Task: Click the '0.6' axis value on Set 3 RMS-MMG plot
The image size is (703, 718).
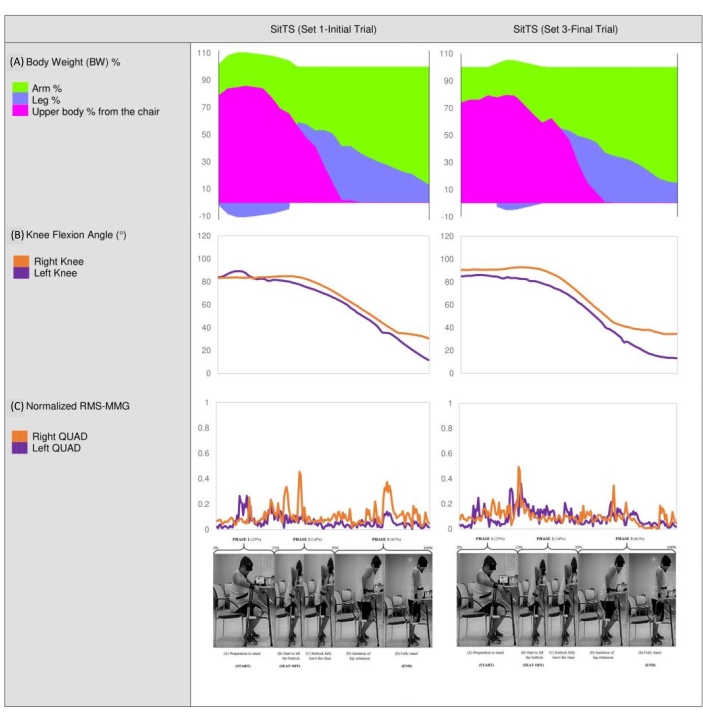Action: point(447,453)
